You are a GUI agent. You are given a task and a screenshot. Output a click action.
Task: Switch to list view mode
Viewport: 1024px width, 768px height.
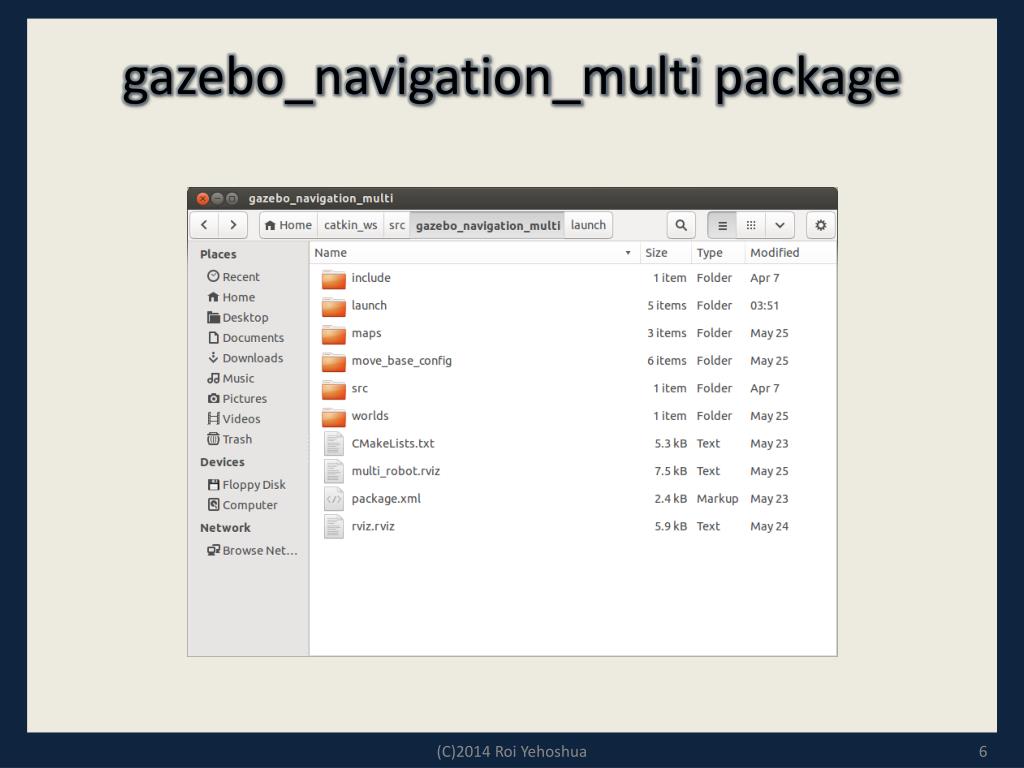coord(722,225)
